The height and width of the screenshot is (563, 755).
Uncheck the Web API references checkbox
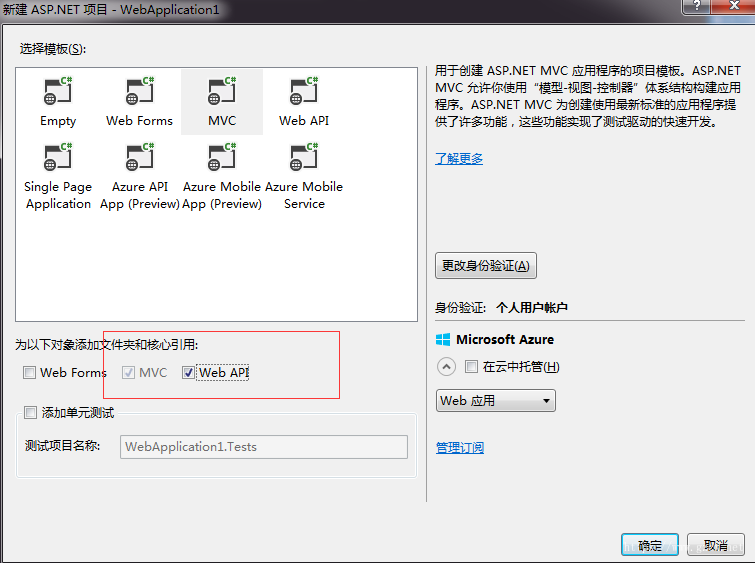188,372
